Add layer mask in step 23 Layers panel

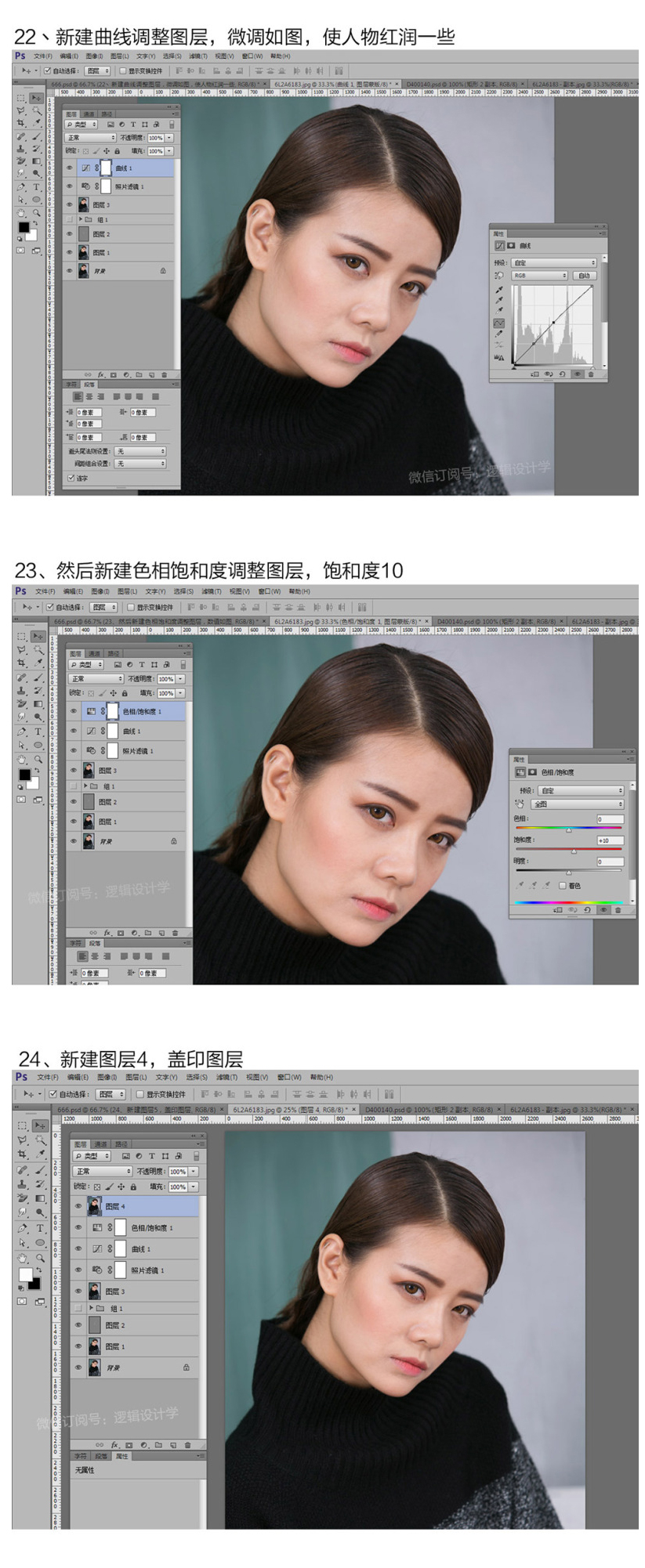tap(120, 933)
